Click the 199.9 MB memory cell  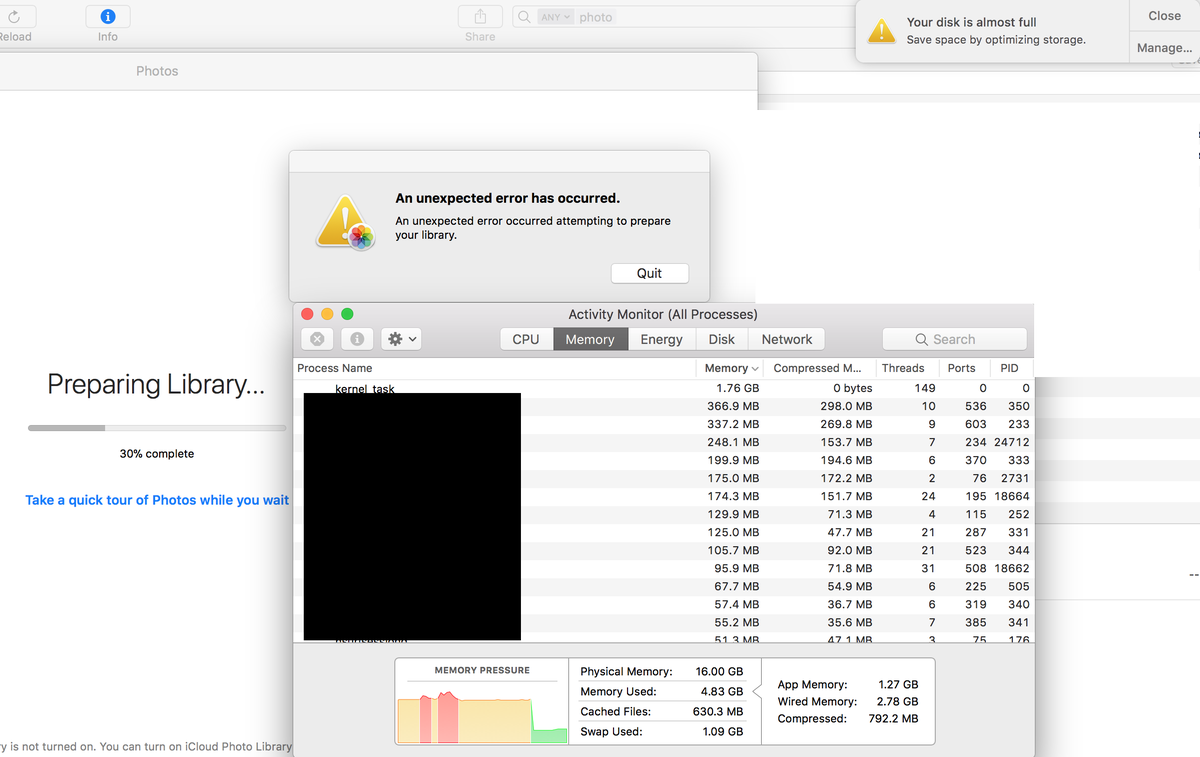[x=733, y=460]
